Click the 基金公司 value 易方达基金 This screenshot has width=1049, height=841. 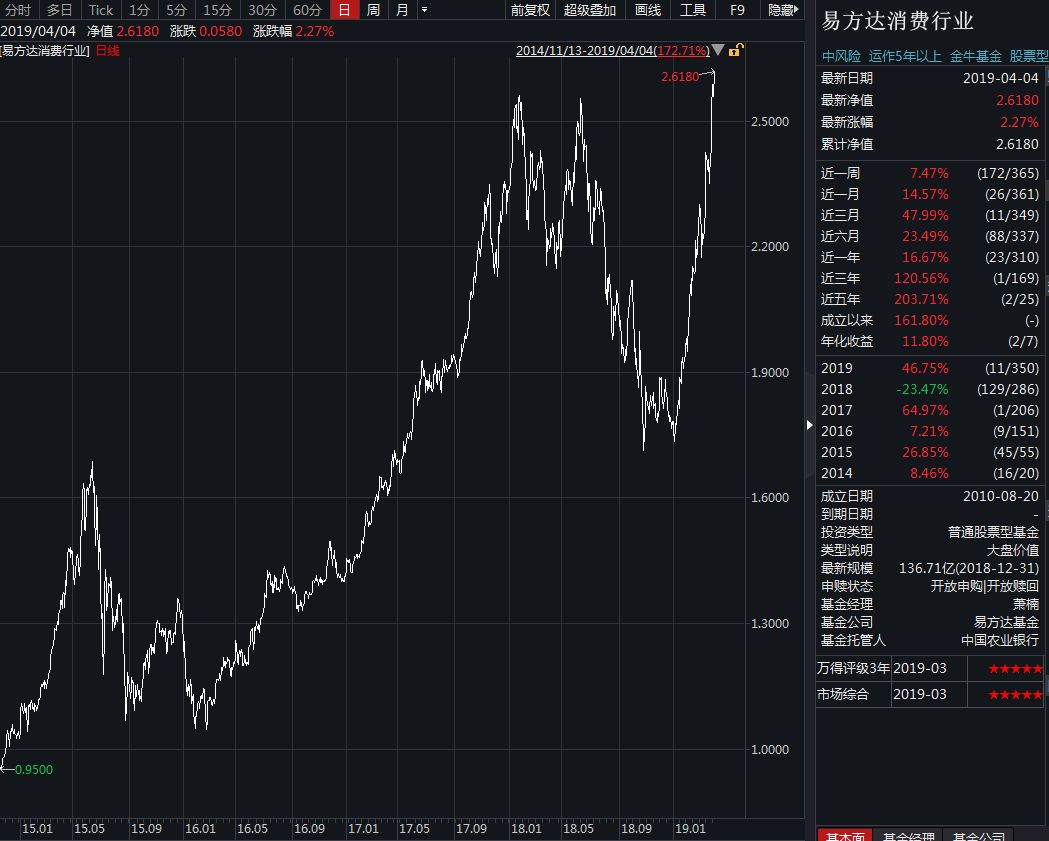[1006, 623]
